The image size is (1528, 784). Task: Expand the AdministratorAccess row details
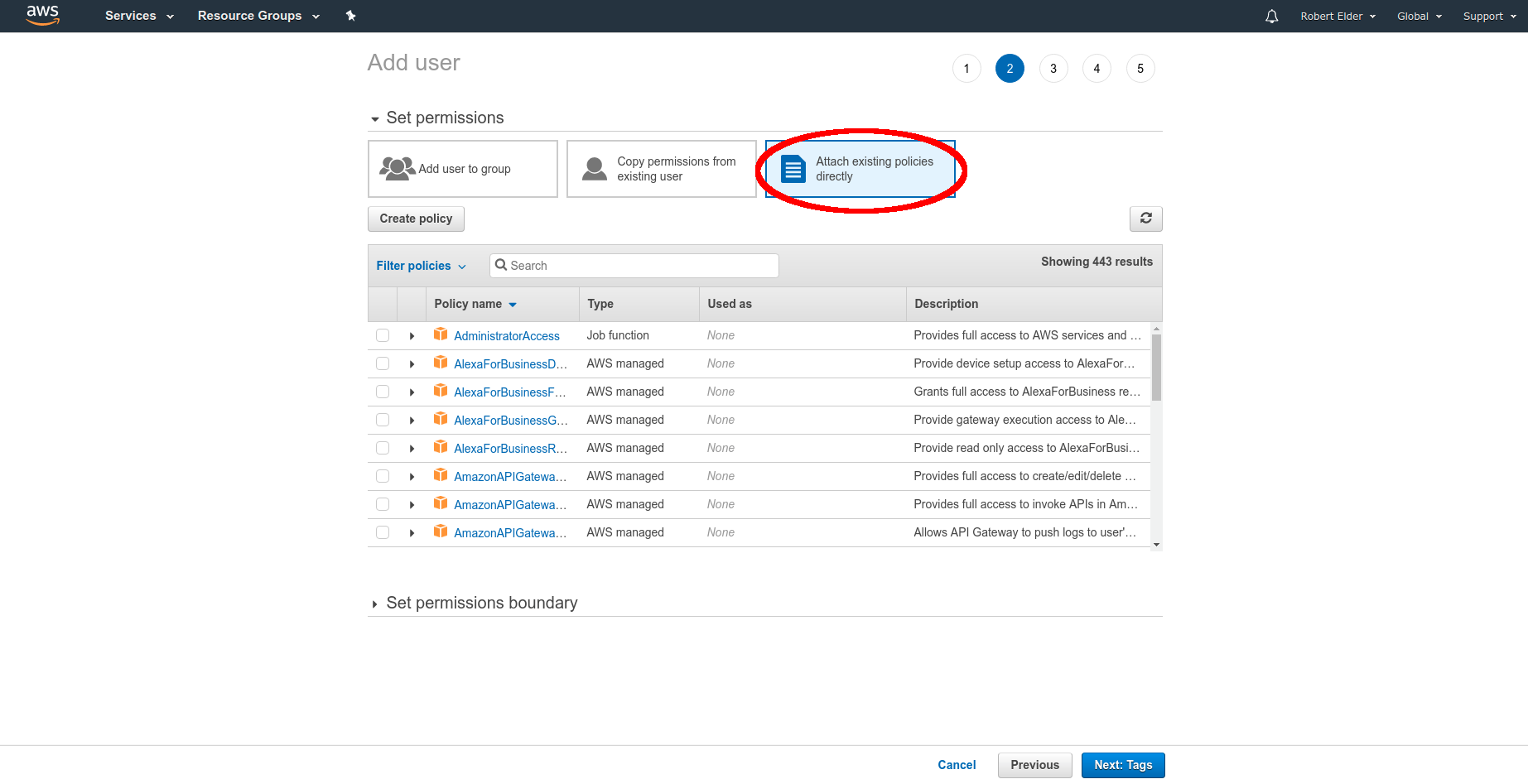point(412,336)
